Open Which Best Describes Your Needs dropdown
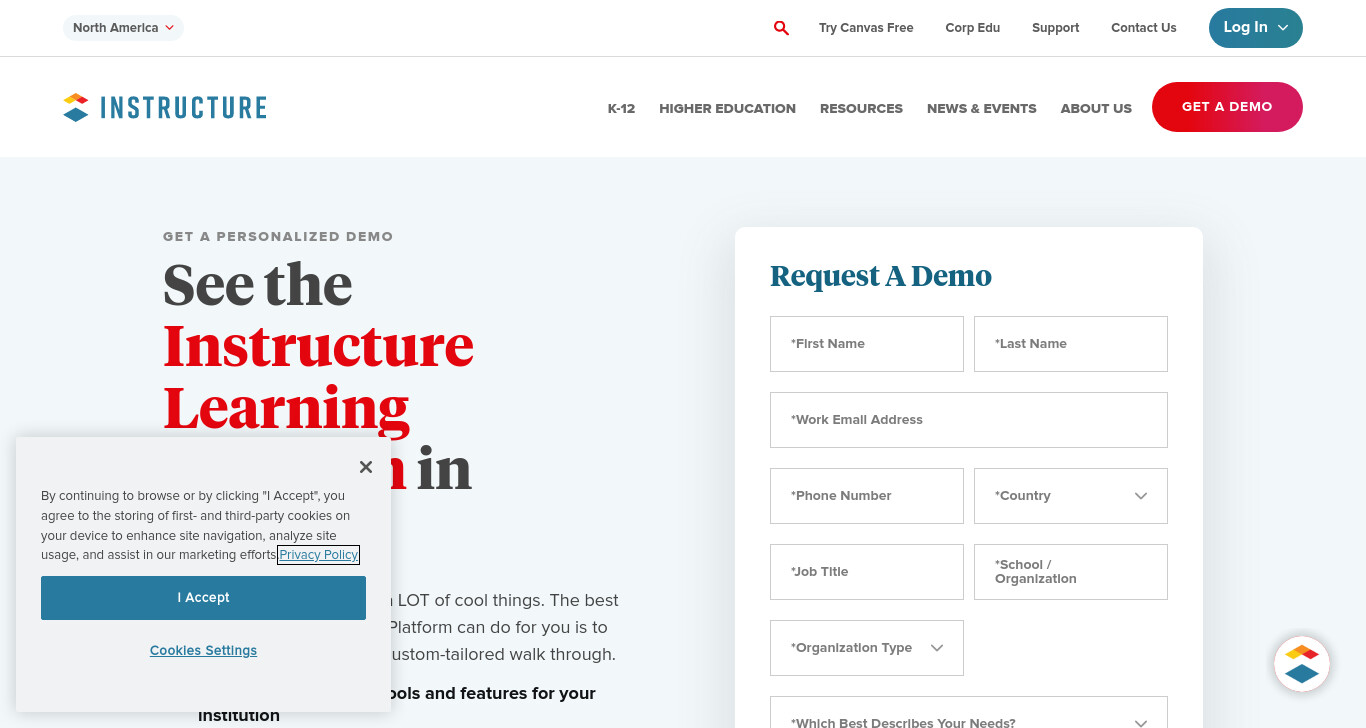Viewport: 1366px width, 728px height. (x=969, y=714)
